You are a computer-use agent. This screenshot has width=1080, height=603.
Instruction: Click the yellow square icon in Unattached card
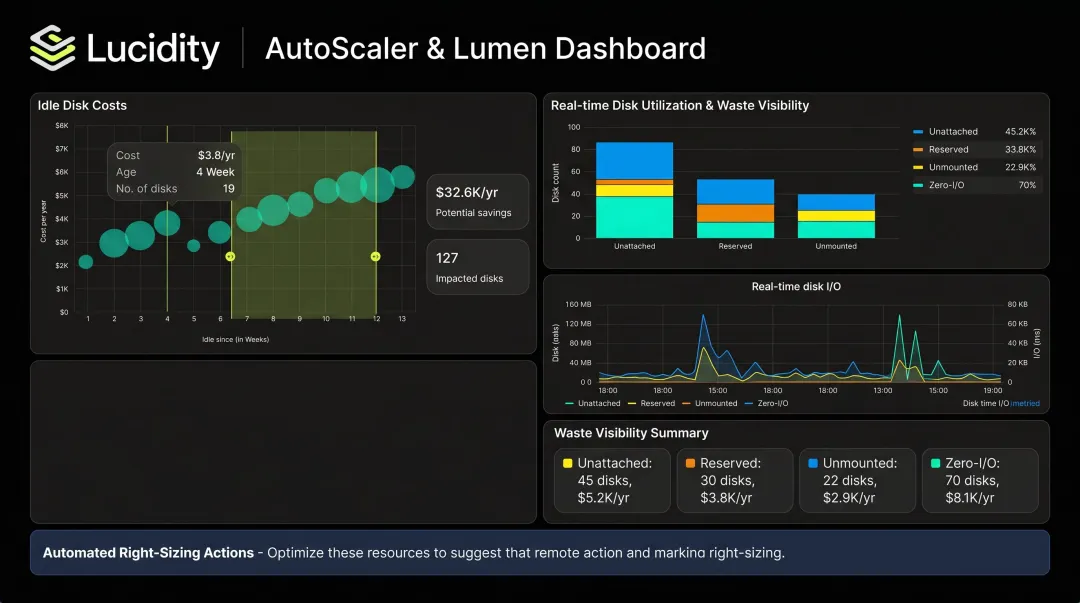568,463
